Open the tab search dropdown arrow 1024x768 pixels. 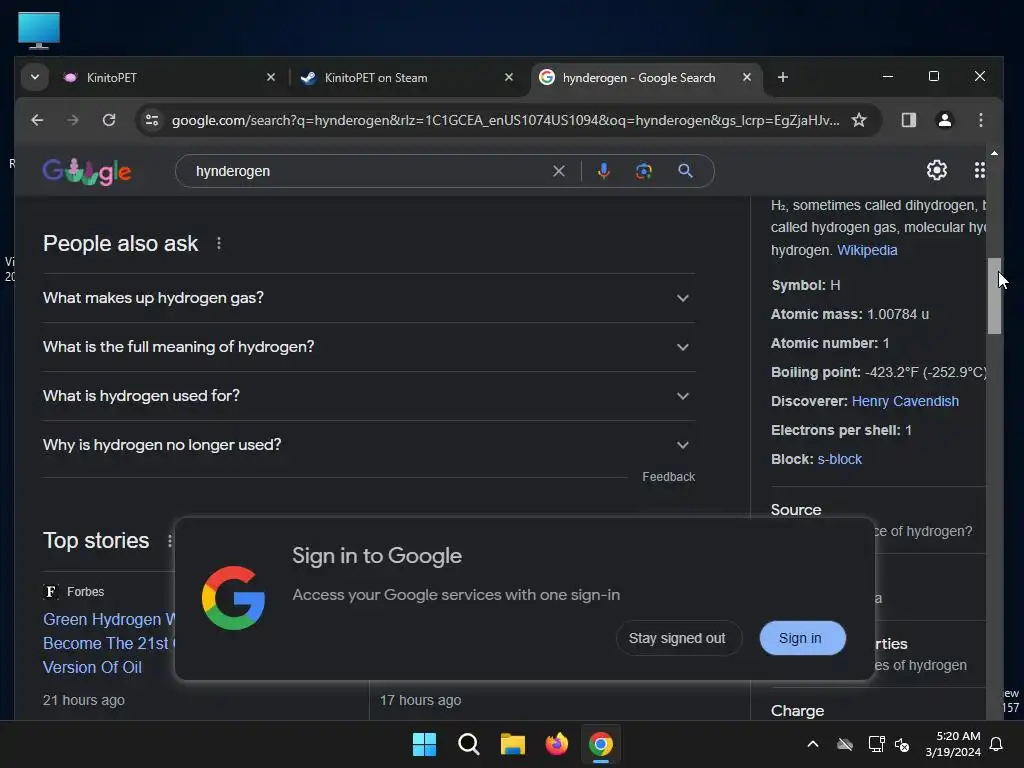coord(35,77)
